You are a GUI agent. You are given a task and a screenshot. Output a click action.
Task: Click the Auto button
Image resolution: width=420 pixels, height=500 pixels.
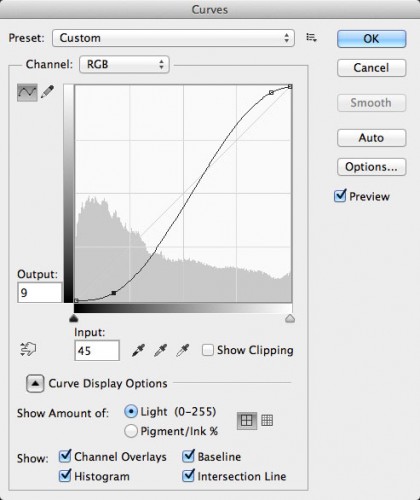[371, 138]
